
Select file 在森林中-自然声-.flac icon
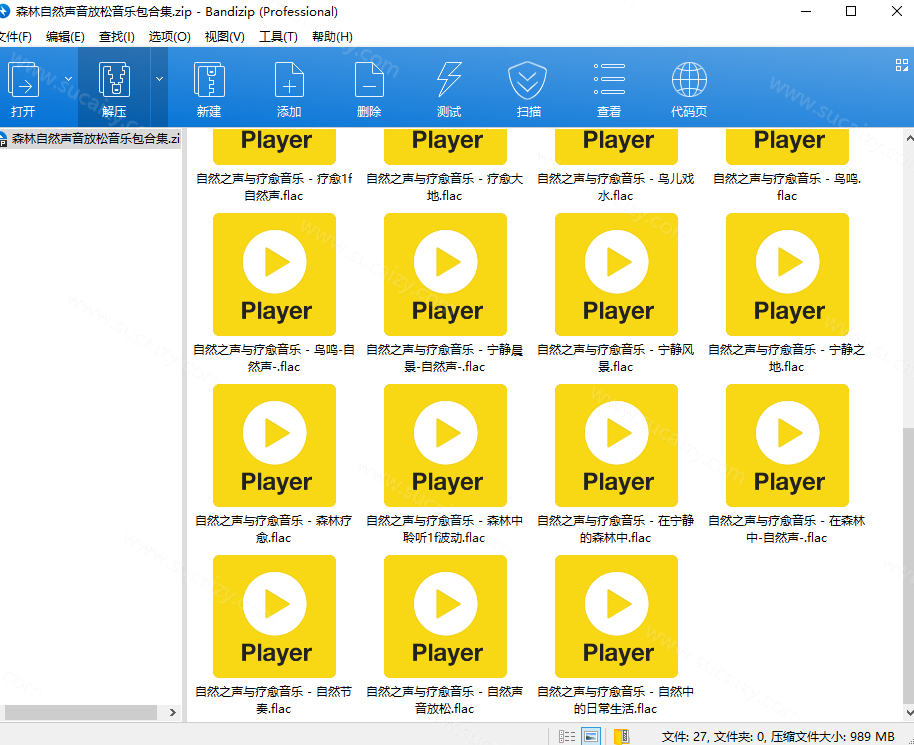point(787,445)
